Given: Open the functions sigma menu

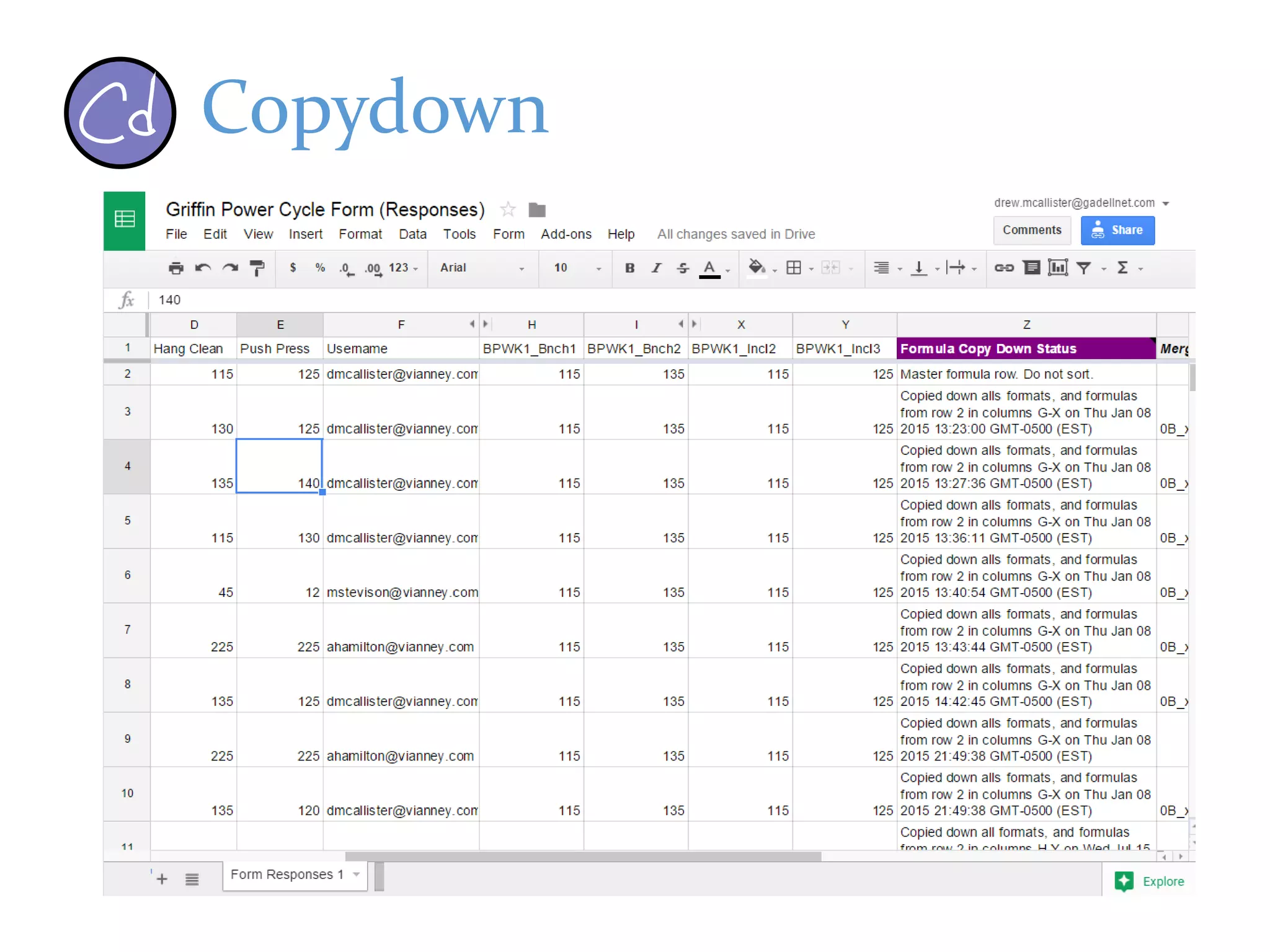Looking at the screenshot, I should pyautogui.click(x=1122, y=268).
